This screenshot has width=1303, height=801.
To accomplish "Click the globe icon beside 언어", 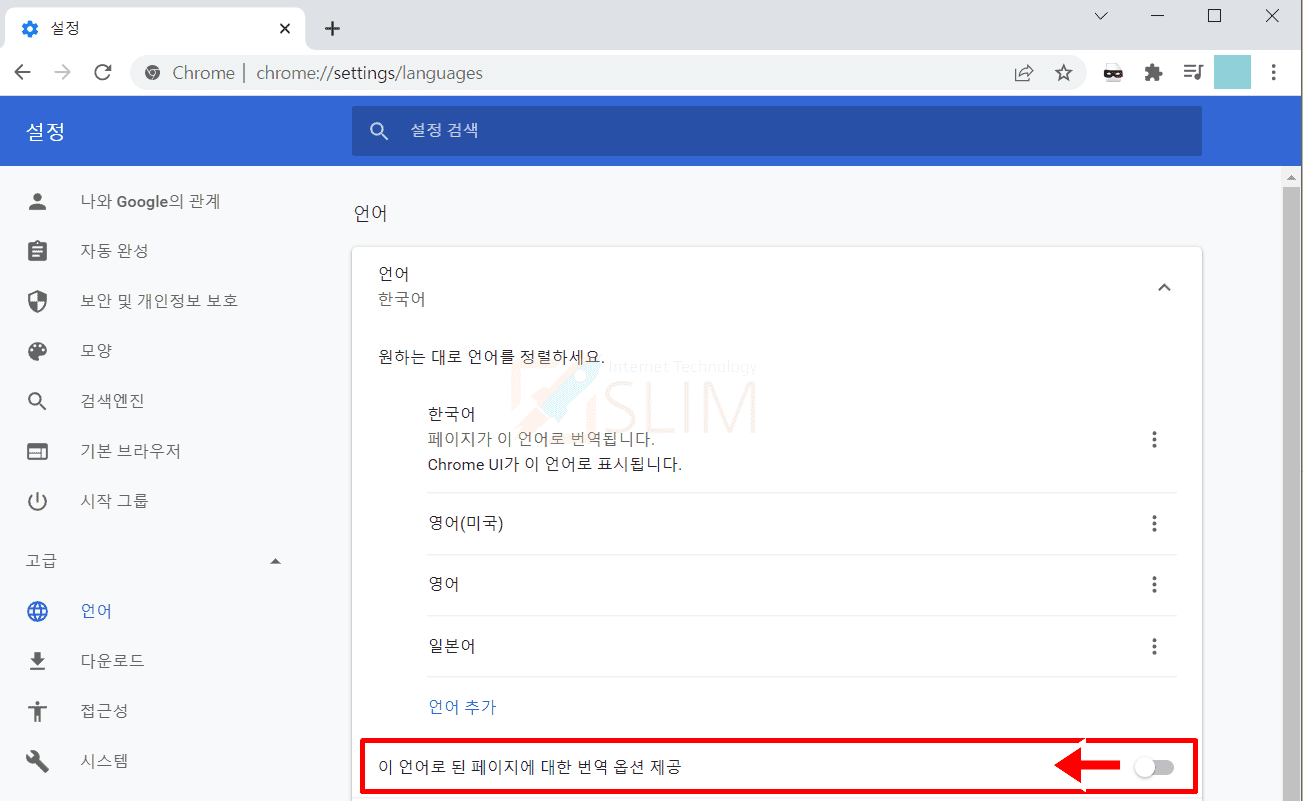I will tap(37, 611).
